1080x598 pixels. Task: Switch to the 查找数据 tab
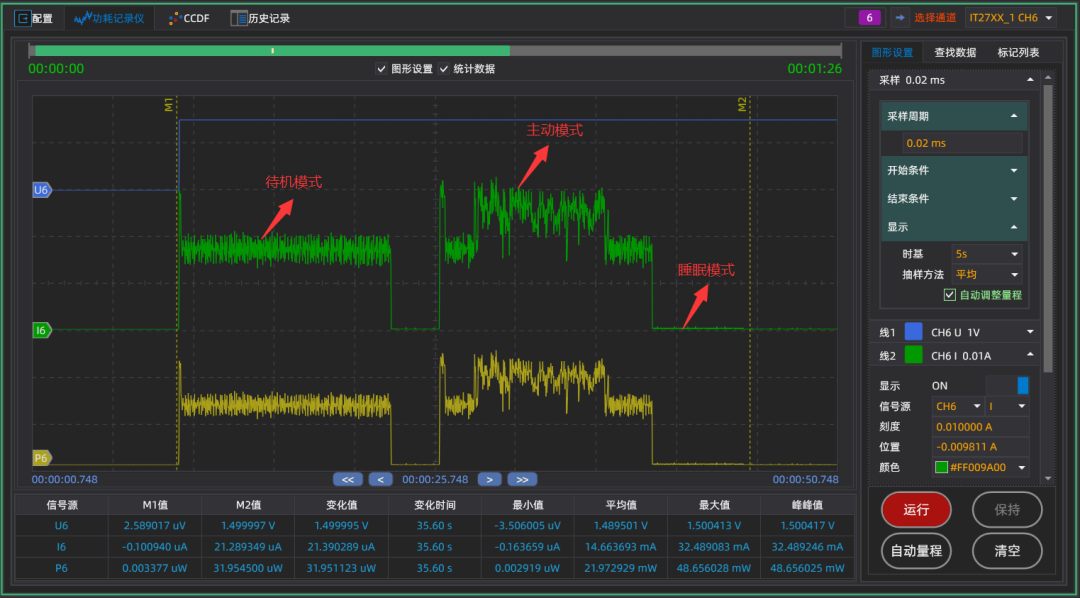point(955,53)
